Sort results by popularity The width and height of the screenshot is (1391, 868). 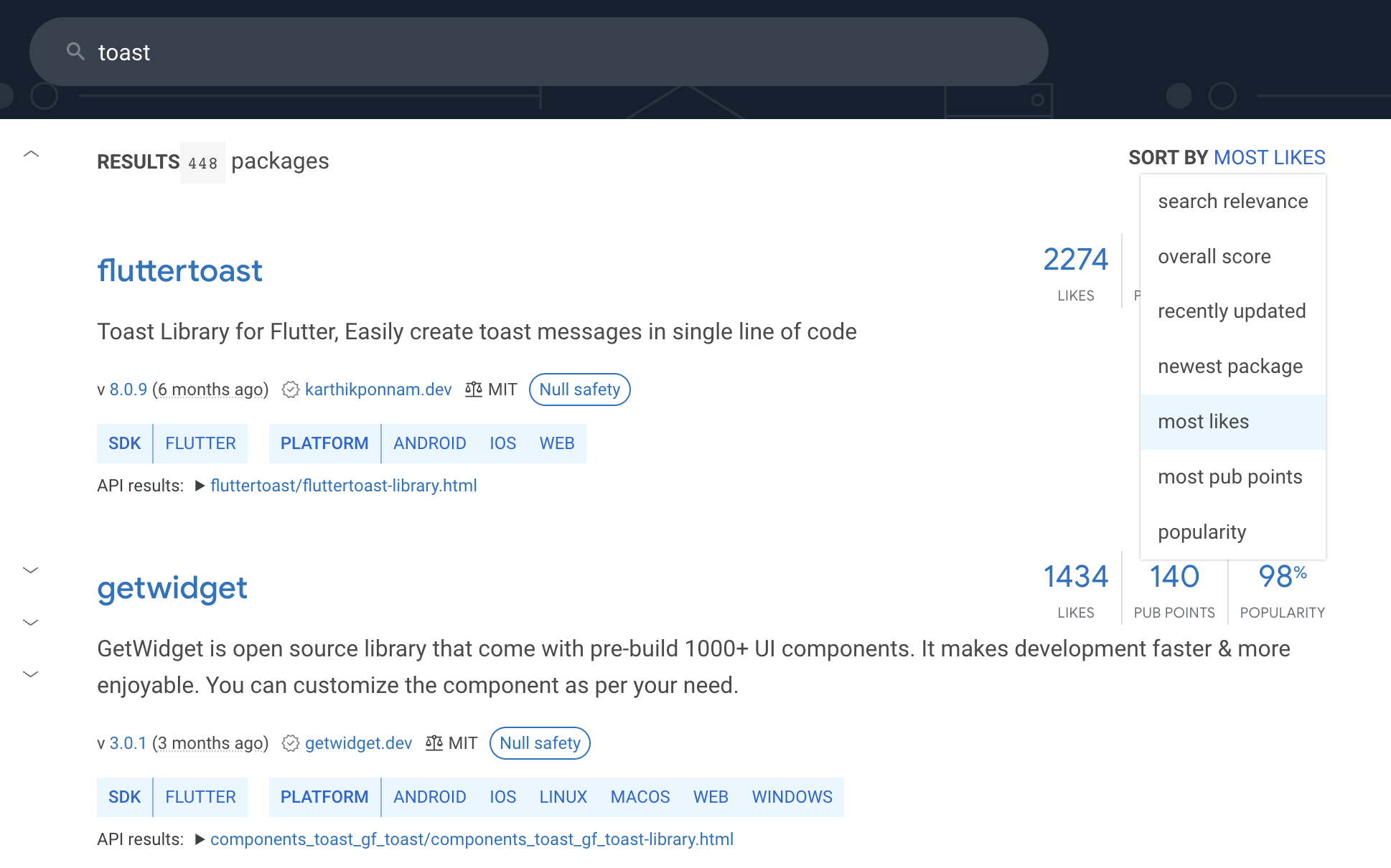pyautogui.click(x=1202, y=532)
